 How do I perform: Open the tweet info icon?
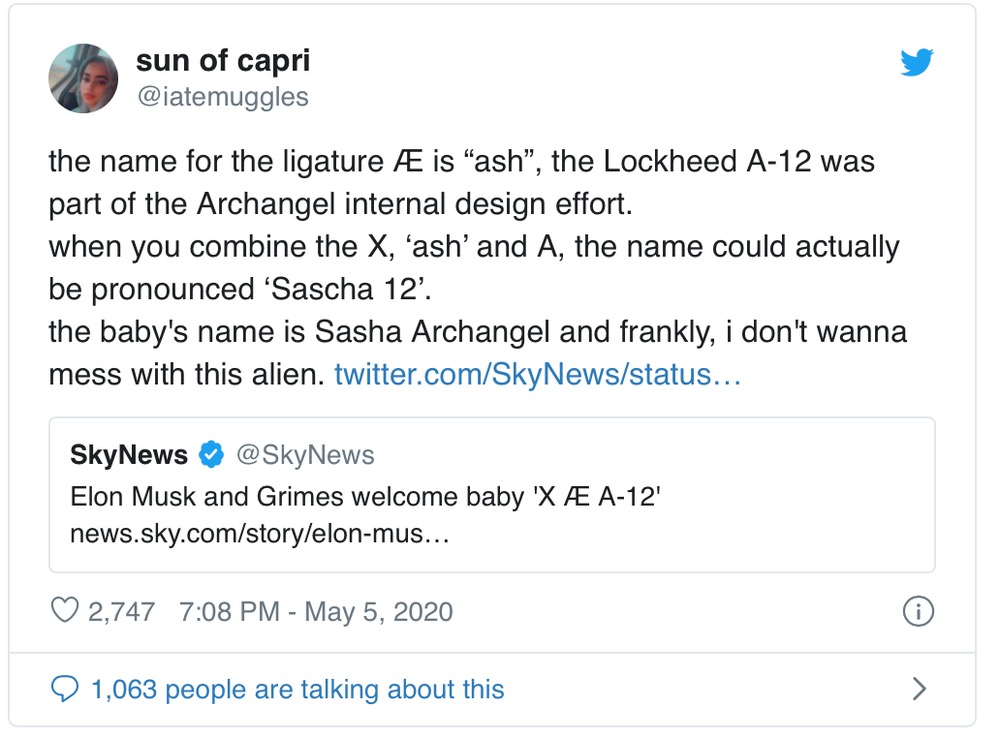pyautogui.click(x=918, y=611)
